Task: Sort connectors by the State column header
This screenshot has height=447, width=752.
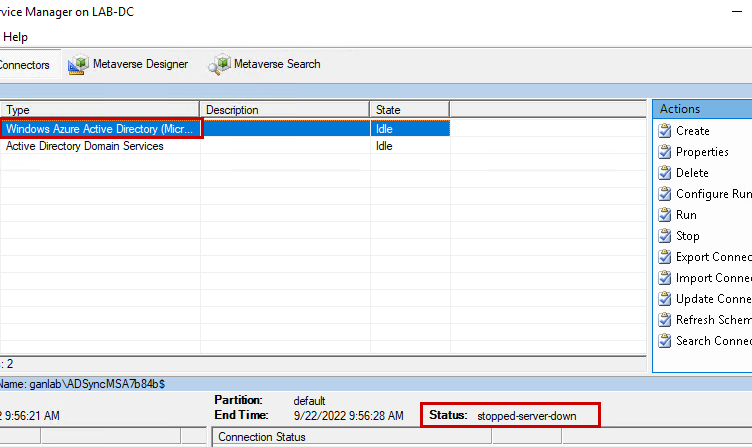Action: click(409, 109)
